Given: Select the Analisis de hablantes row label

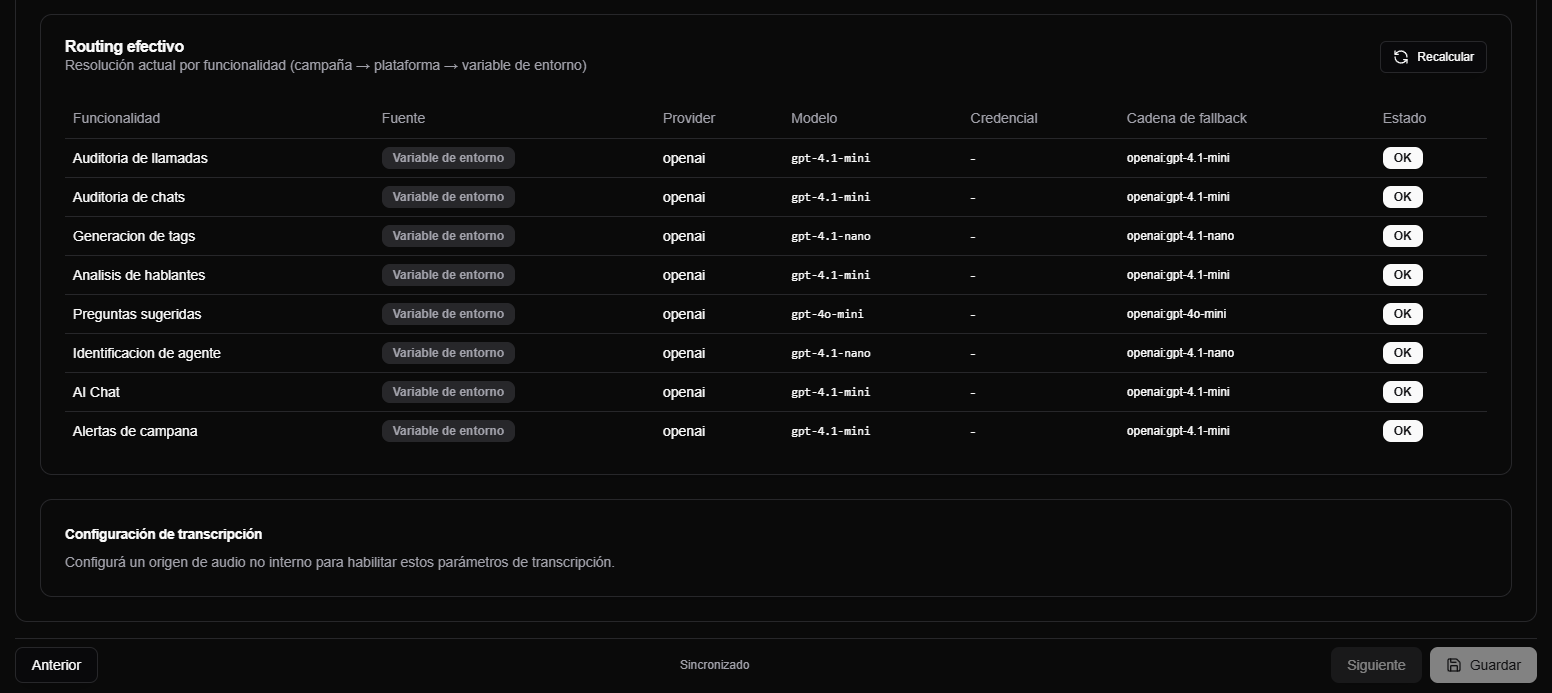Looking at the screenshot, I should pyautogui.click(x=139, y=275).
